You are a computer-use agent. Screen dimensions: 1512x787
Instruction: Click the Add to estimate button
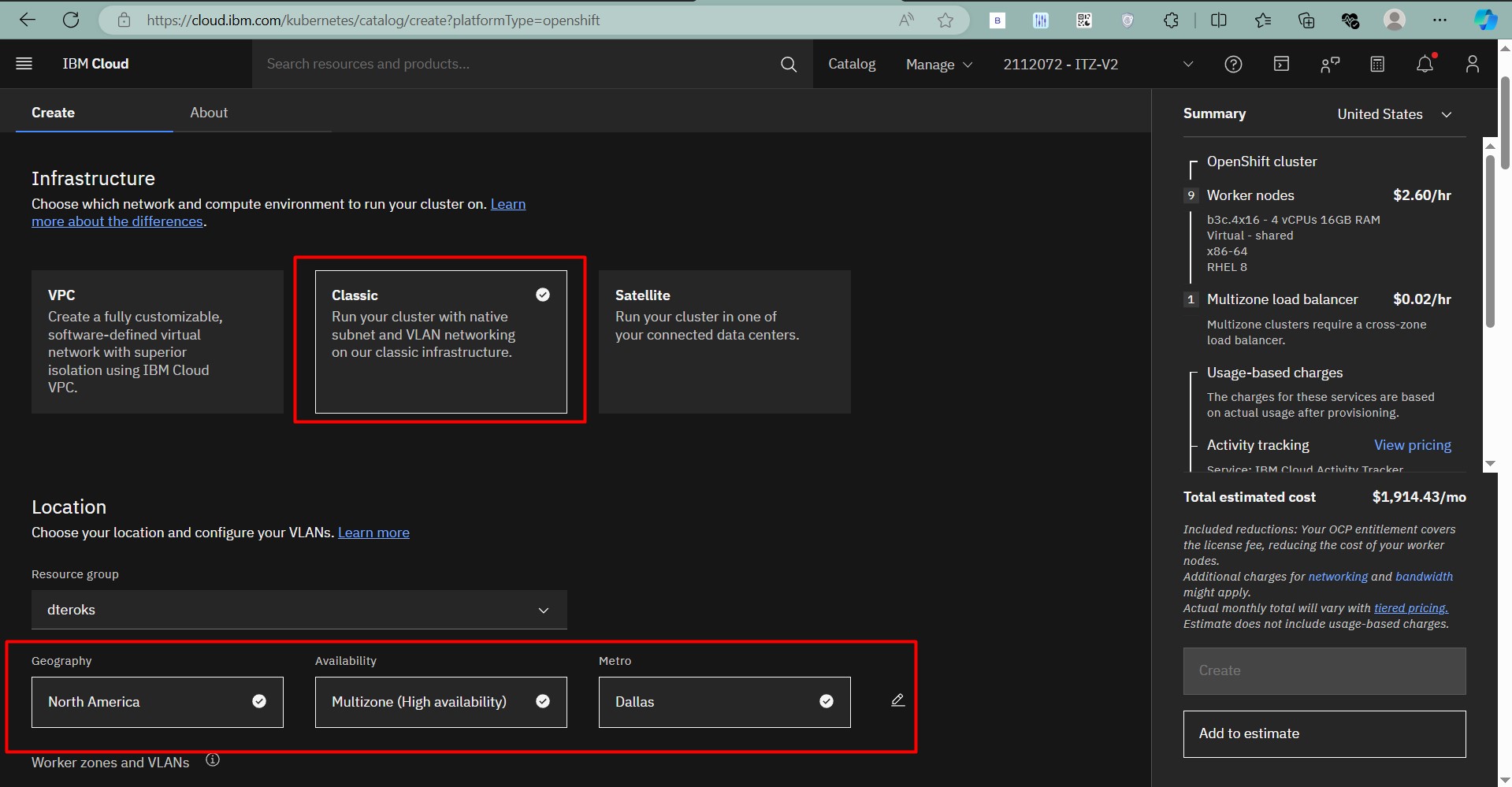[x=1324, y=734]
